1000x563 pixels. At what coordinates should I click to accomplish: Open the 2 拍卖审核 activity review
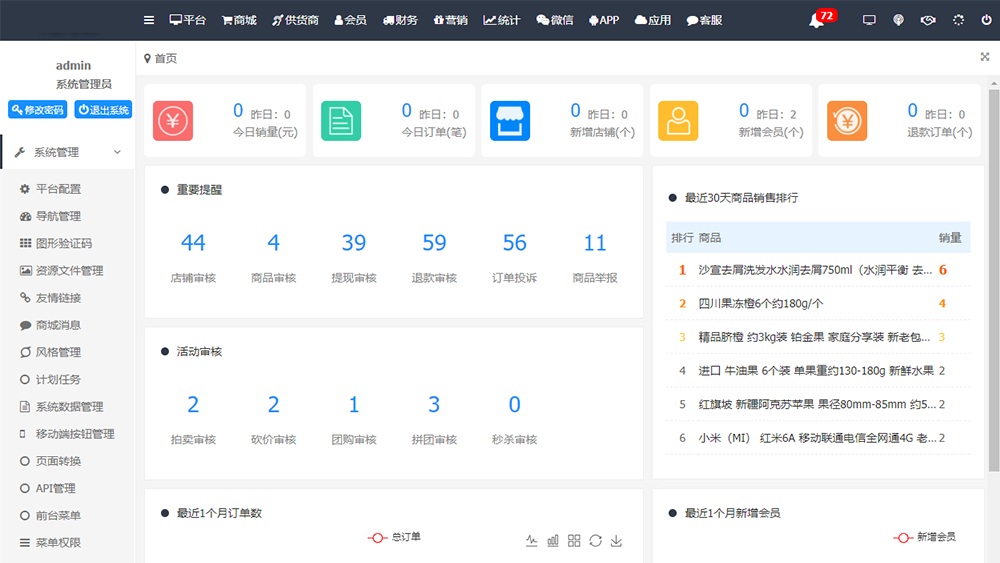pos(193,419)
